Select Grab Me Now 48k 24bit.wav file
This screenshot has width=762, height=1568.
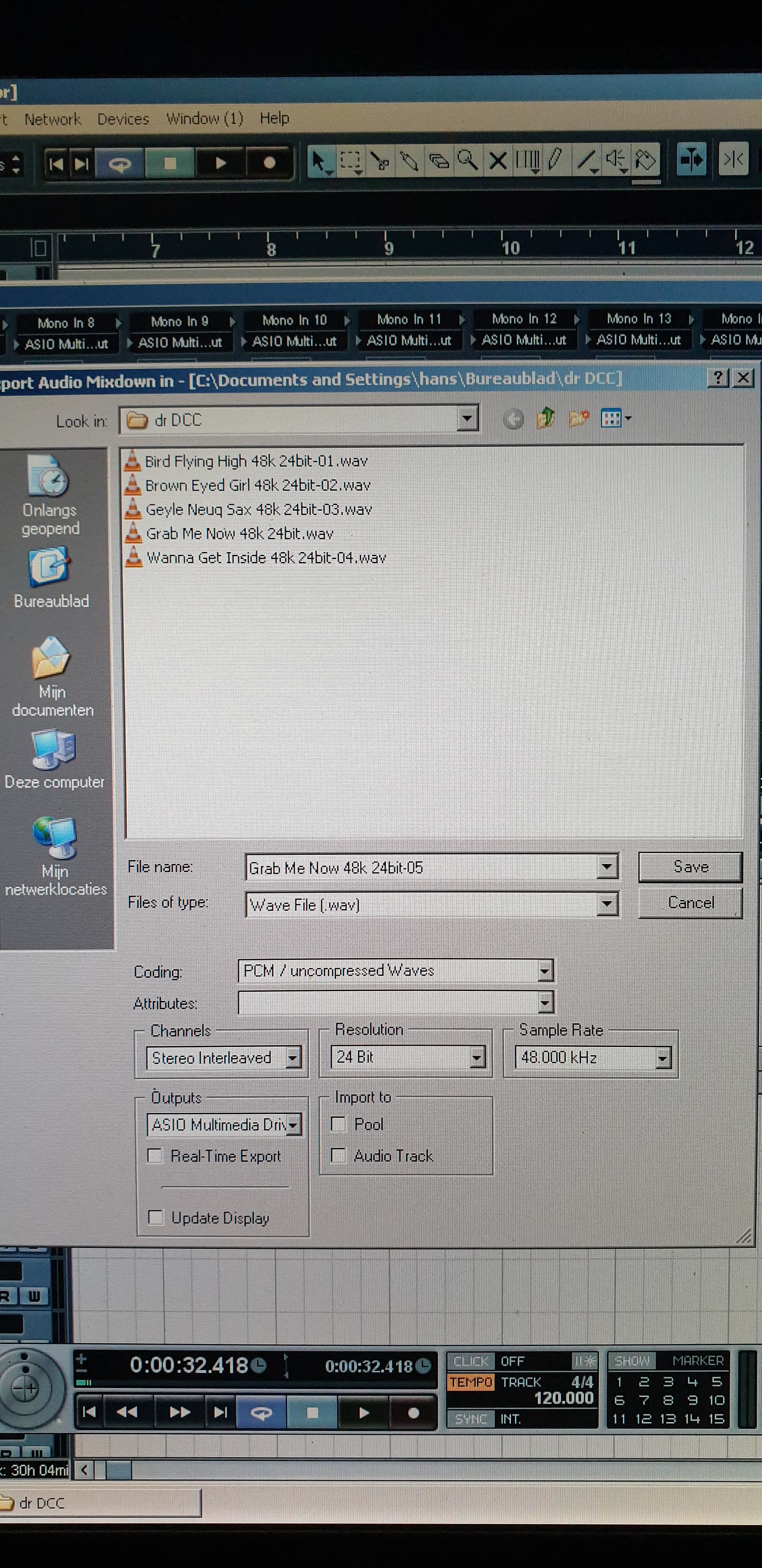tap(239, 534)
